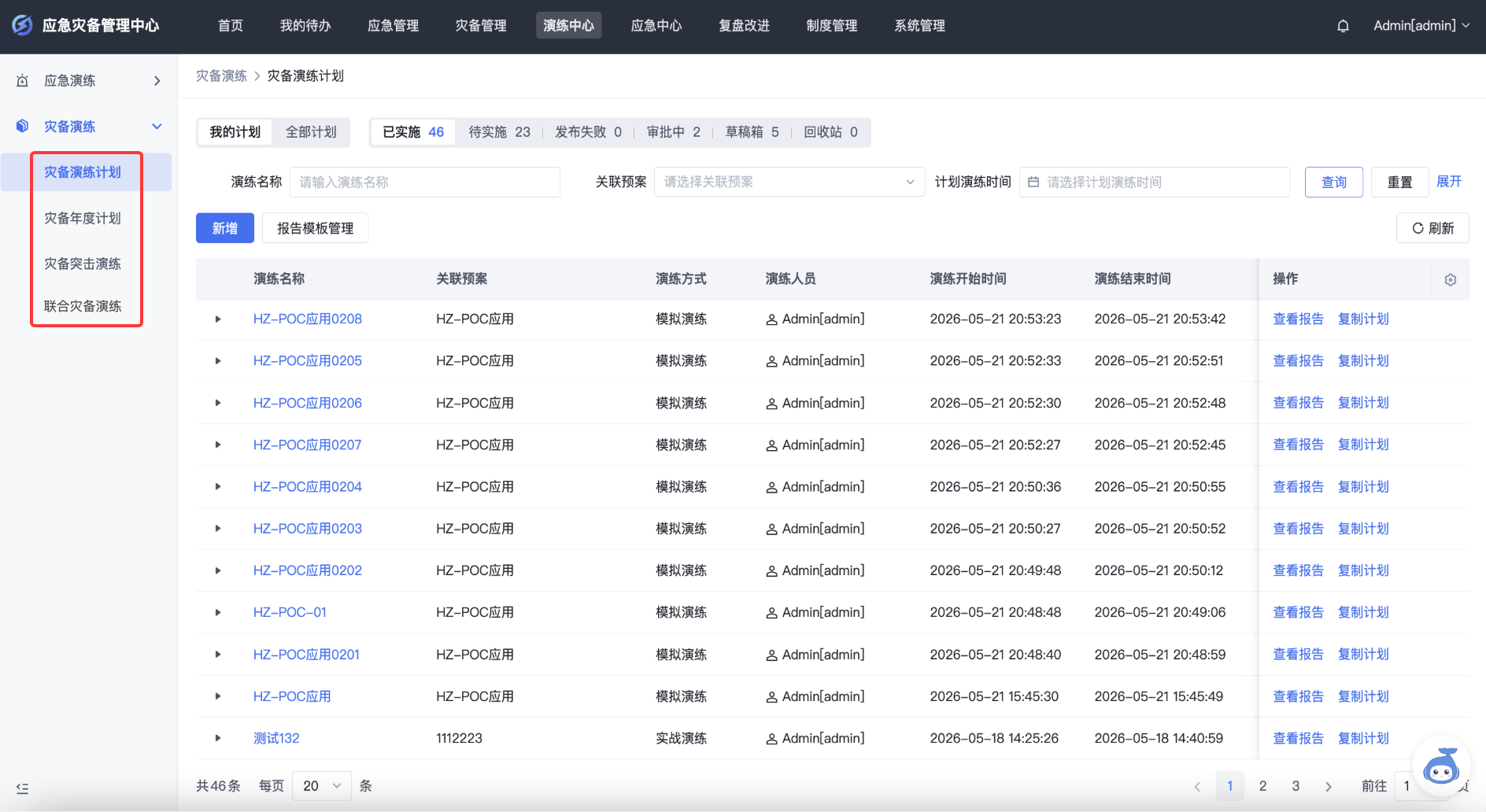The image size is (1486, 812).
Task: Open 报告模板管理
Action: pos(316,228)
